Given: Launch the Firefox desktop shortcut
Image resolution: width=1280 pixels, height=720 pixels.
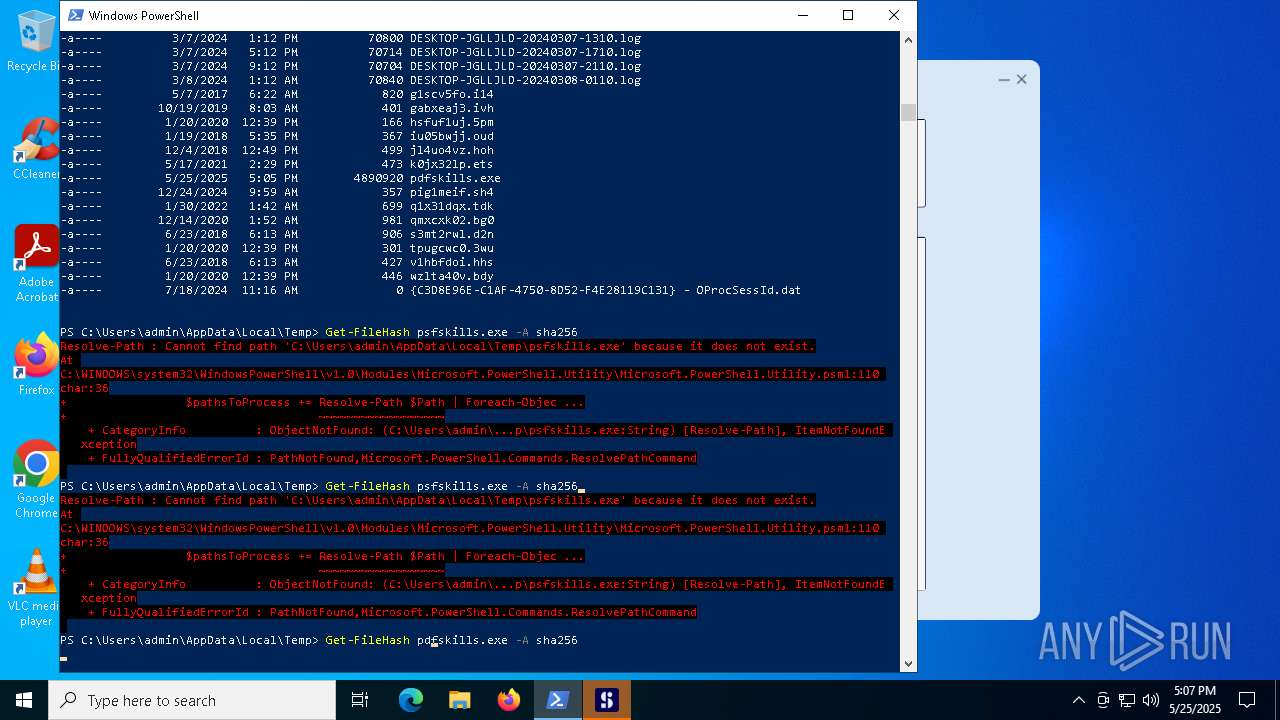Looking at the screenshot, I should click(36, 364).
